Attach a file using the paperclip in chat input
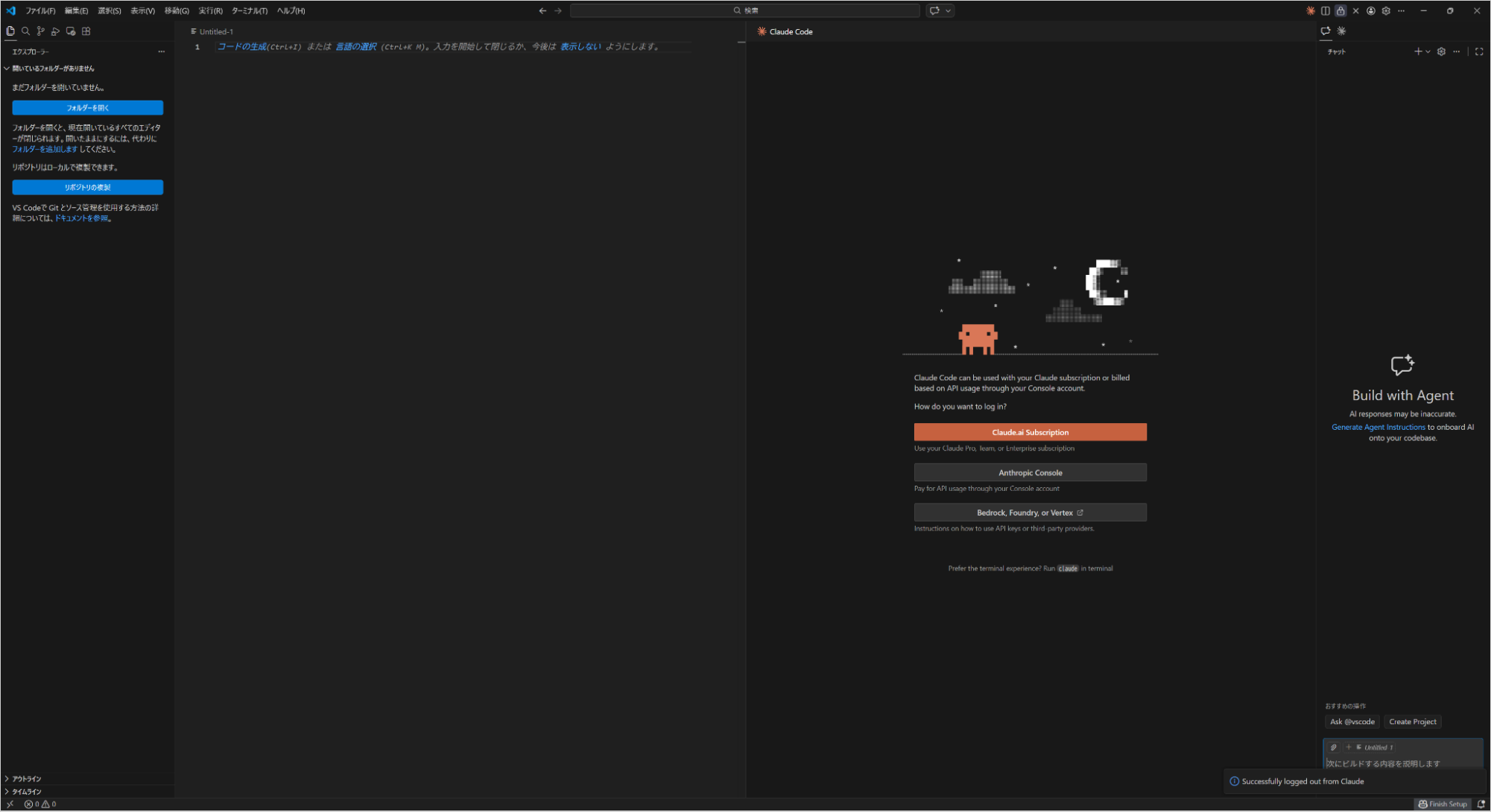The height and width of the screenshot is (812, 1491). click(x=1334, y=747)
